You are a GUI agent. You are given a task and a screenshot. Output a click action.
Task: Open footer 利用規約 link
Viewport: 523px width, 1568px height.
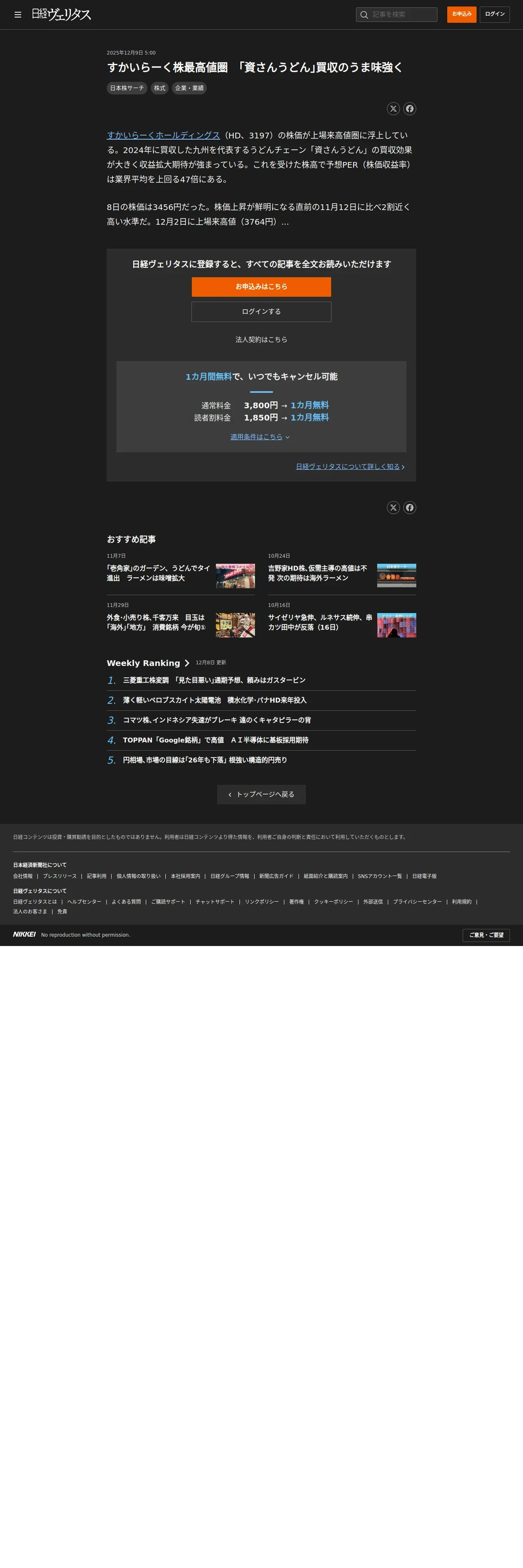coord(461,902)
